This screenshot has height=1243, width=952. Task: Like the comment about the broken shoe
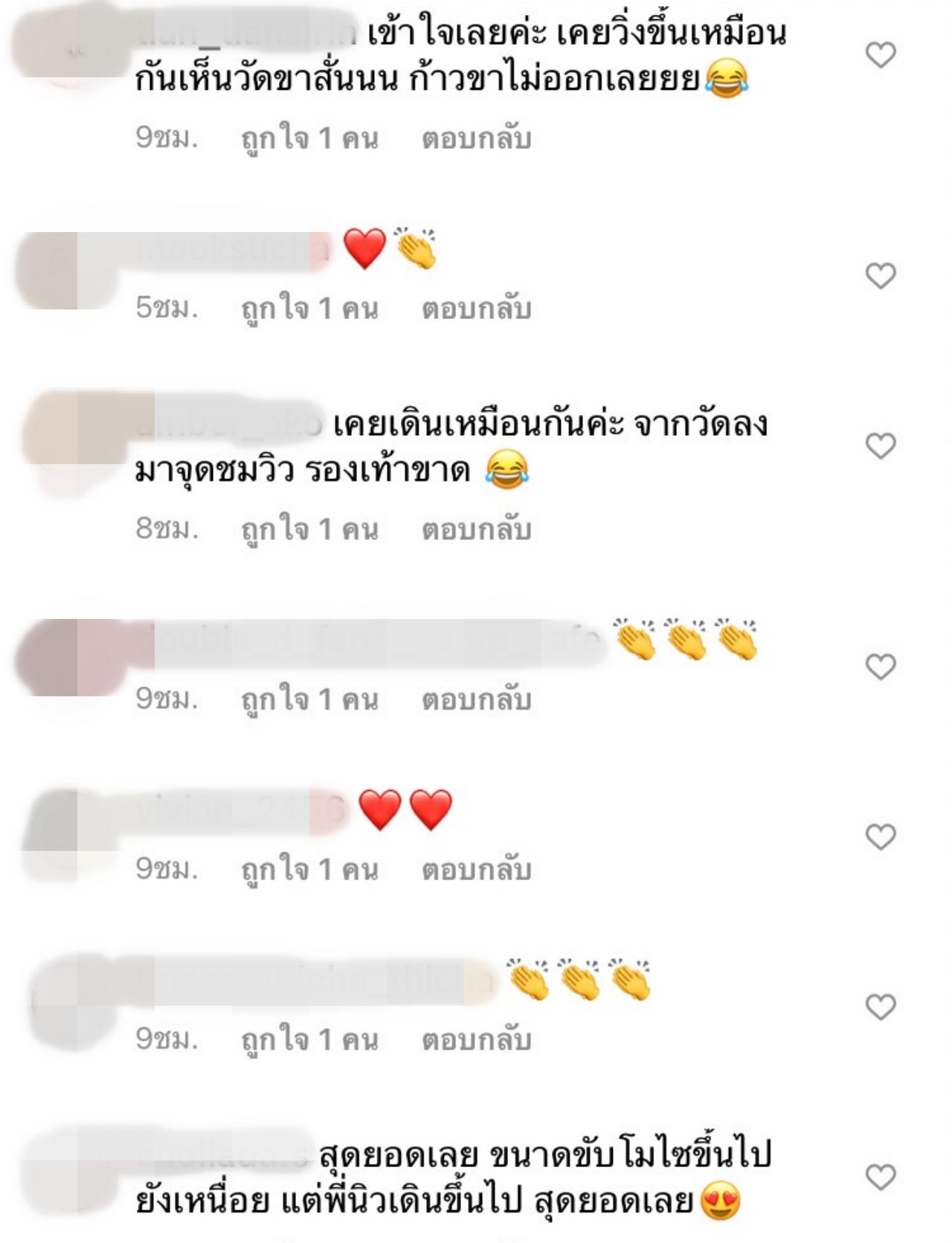[x=881, y=446]
